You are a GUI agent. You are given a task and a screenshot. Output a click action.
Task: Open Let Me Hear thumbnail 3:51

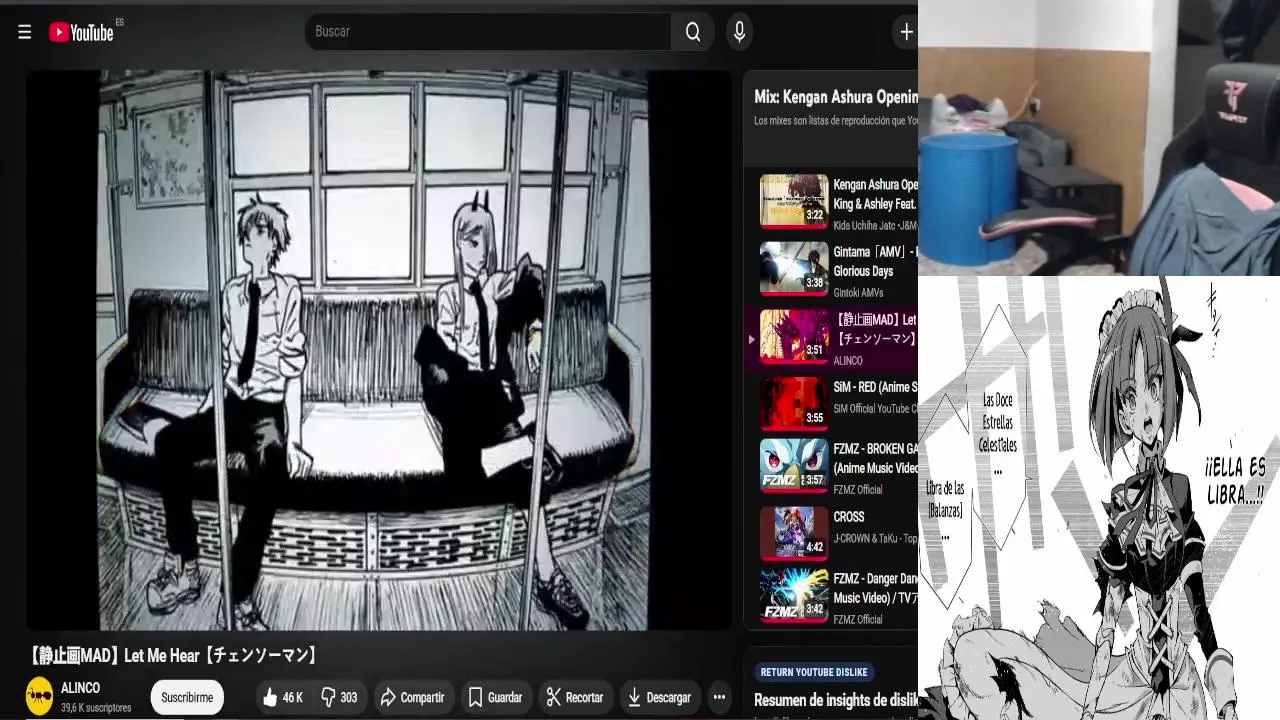794,335
